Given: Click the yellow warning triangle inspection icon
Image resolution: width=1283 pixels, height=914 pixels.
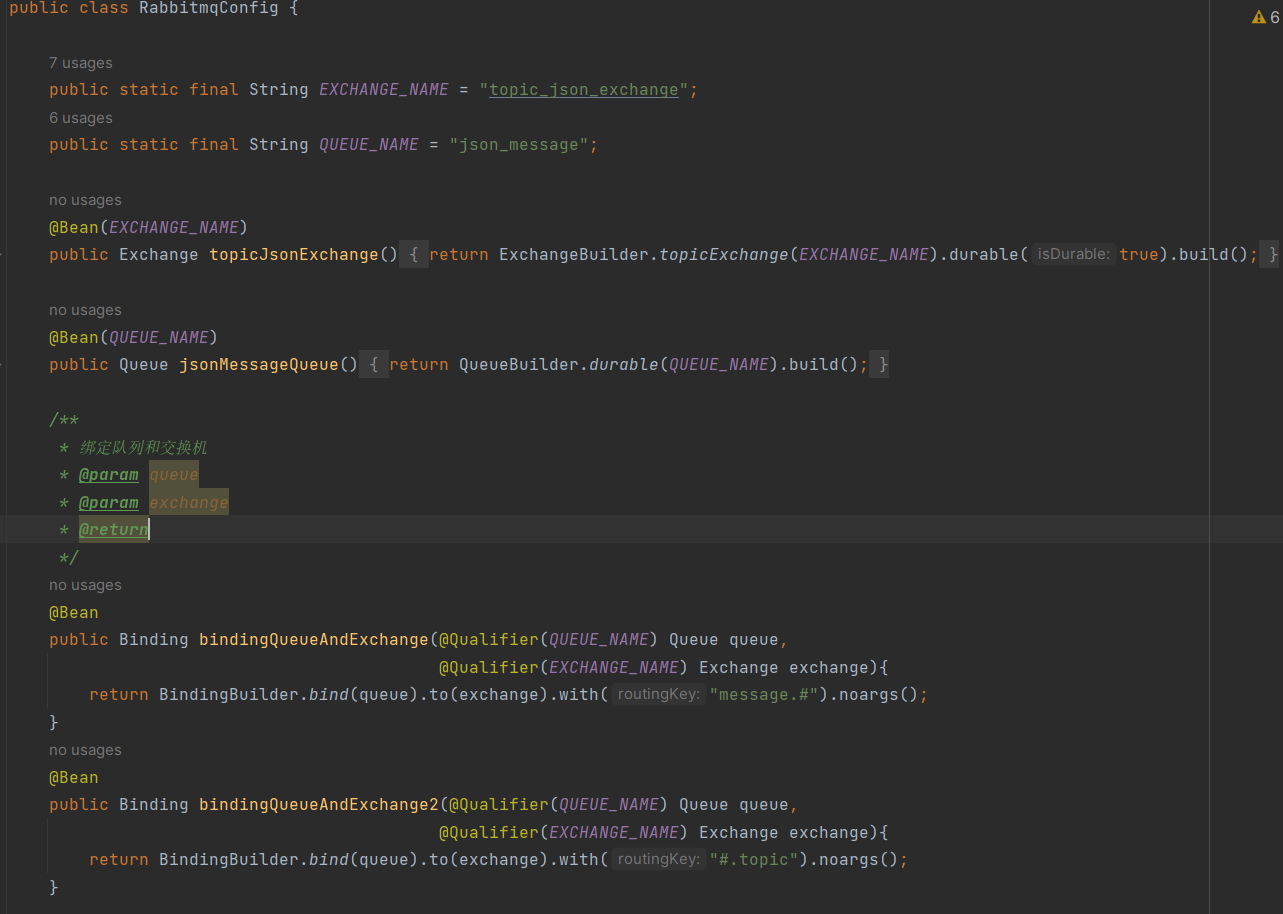Looking at the screenshot, I should pos(1258,17).
